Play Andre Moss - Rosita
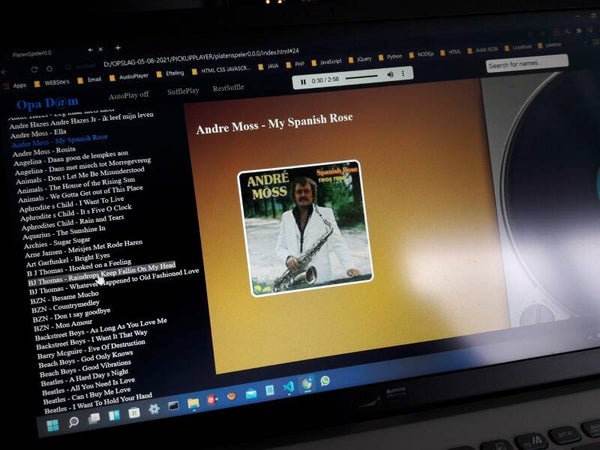Viewport: 600px width, 450px height. pos(44,152)
